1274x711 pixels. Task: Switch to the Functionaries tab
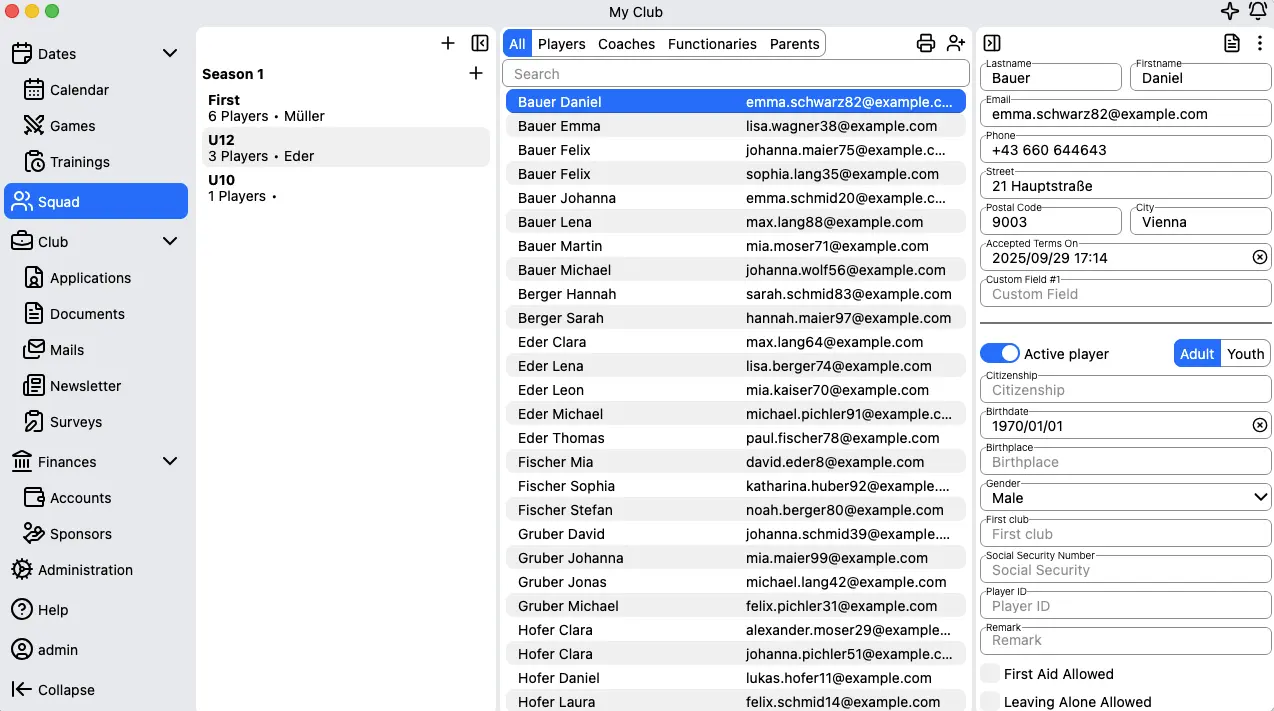click(712, 44)
